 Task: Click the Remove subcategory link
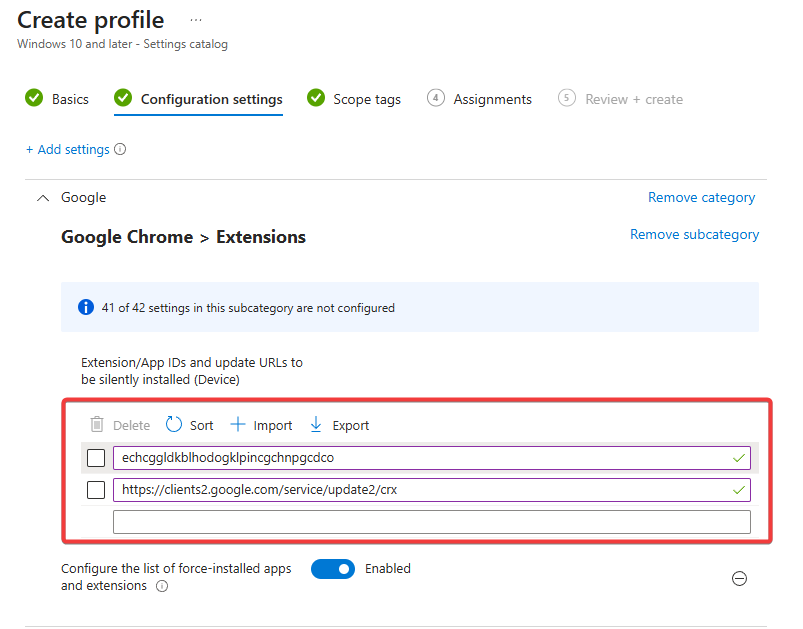[x=694, y=235]
